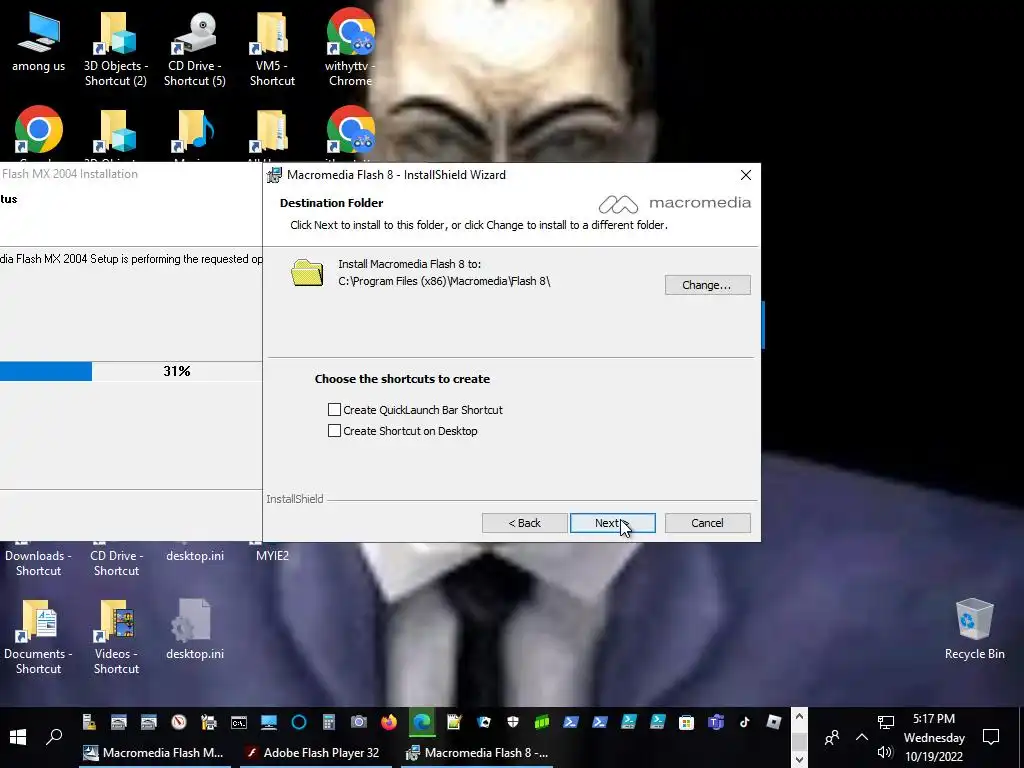
Task: Click the Change... destination folder button
Action: coord(707,285)
